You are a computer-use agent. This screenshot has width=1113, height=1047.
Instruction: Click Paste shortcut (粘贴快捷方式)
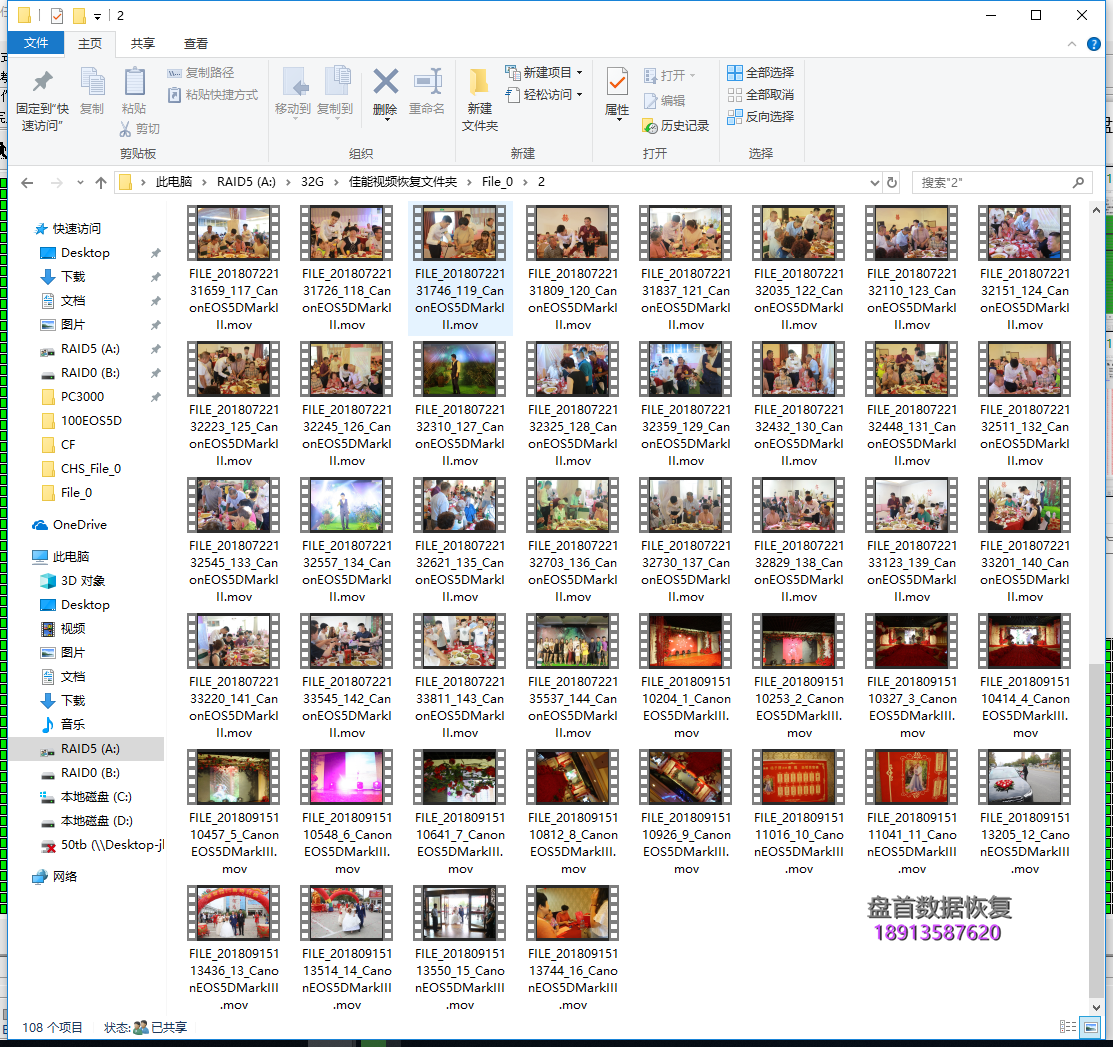[x=213, y=94]
